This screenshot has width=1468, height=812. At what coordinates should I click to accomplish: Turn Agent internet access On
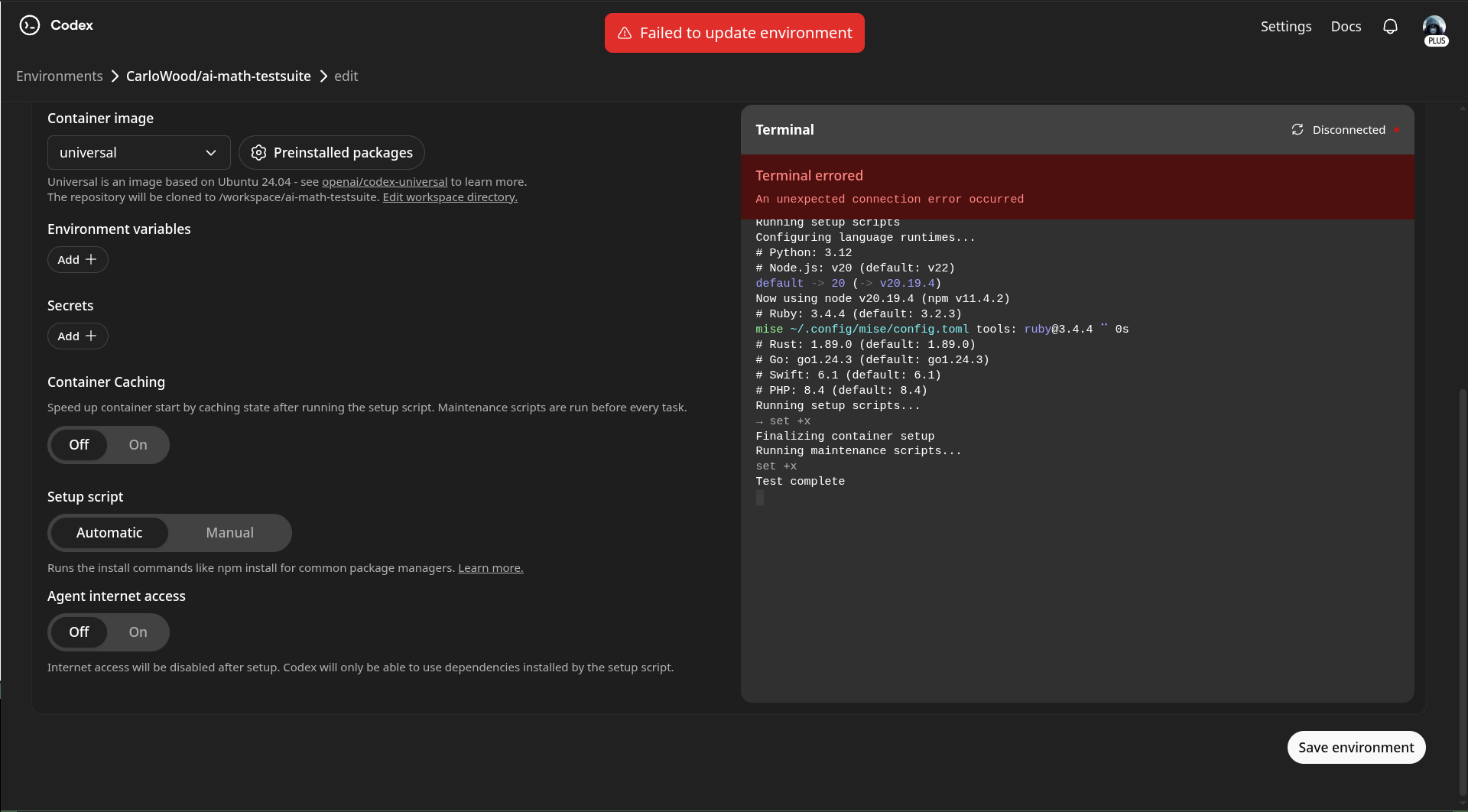pyautogui.click(x=138, y=632)
